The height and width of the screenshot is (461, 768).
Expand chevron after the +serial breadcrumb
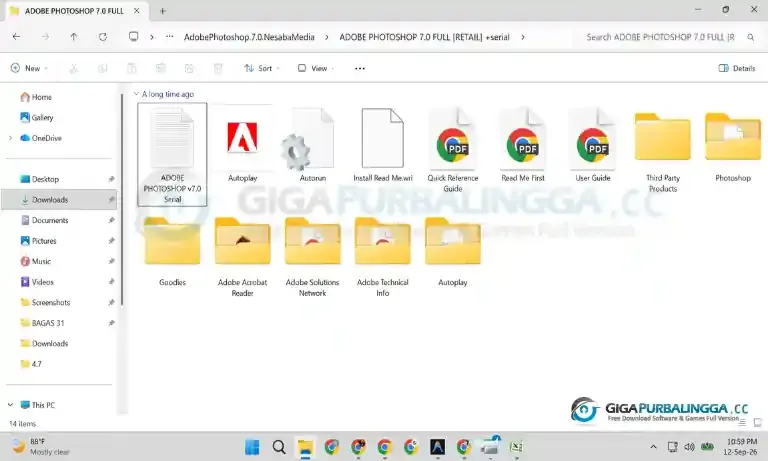click(523, 37)
